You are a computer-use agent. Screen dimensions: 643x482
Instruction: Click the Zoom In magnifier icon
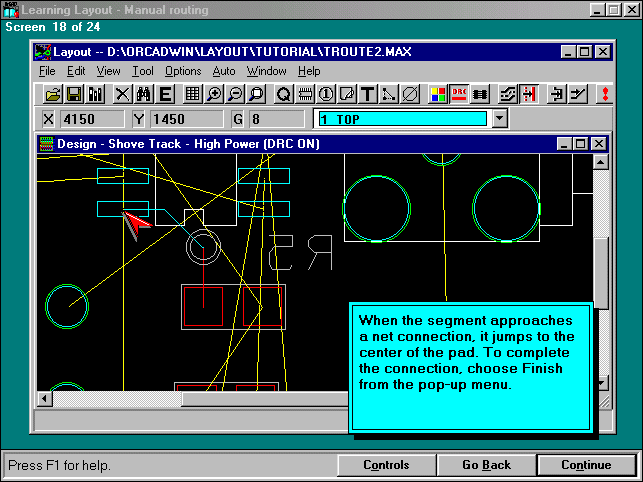click(x=214, y=94)
